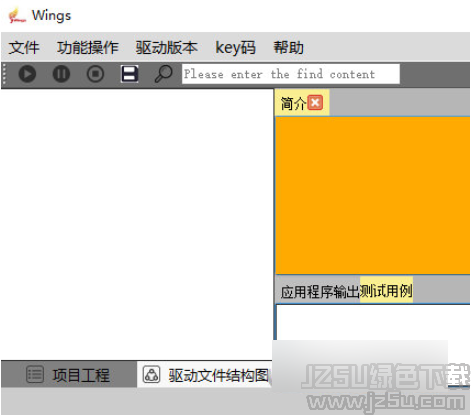Switch to the 驱动文件结构图 tab
The image size is (471, 415).
tap(205, 375)
